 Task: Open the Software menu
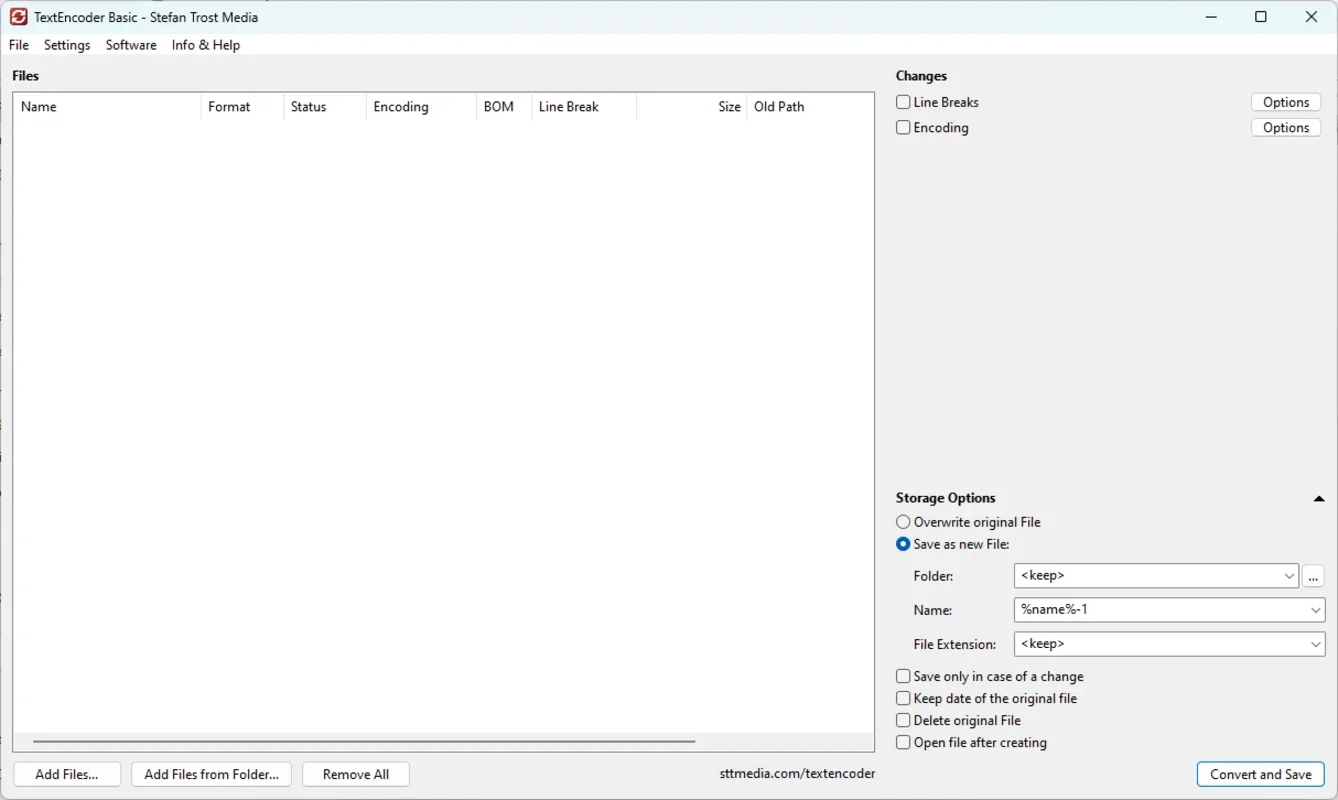(131, 45)
